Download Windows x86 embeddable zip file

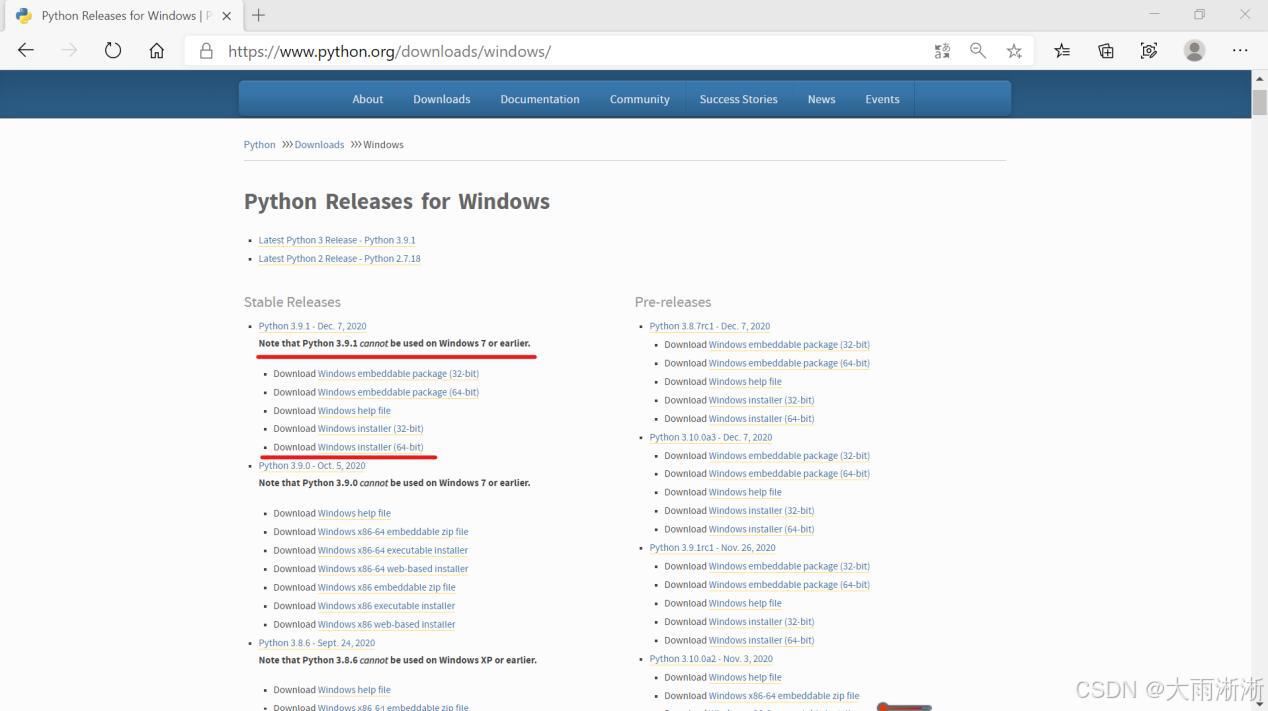coord(386,587)
